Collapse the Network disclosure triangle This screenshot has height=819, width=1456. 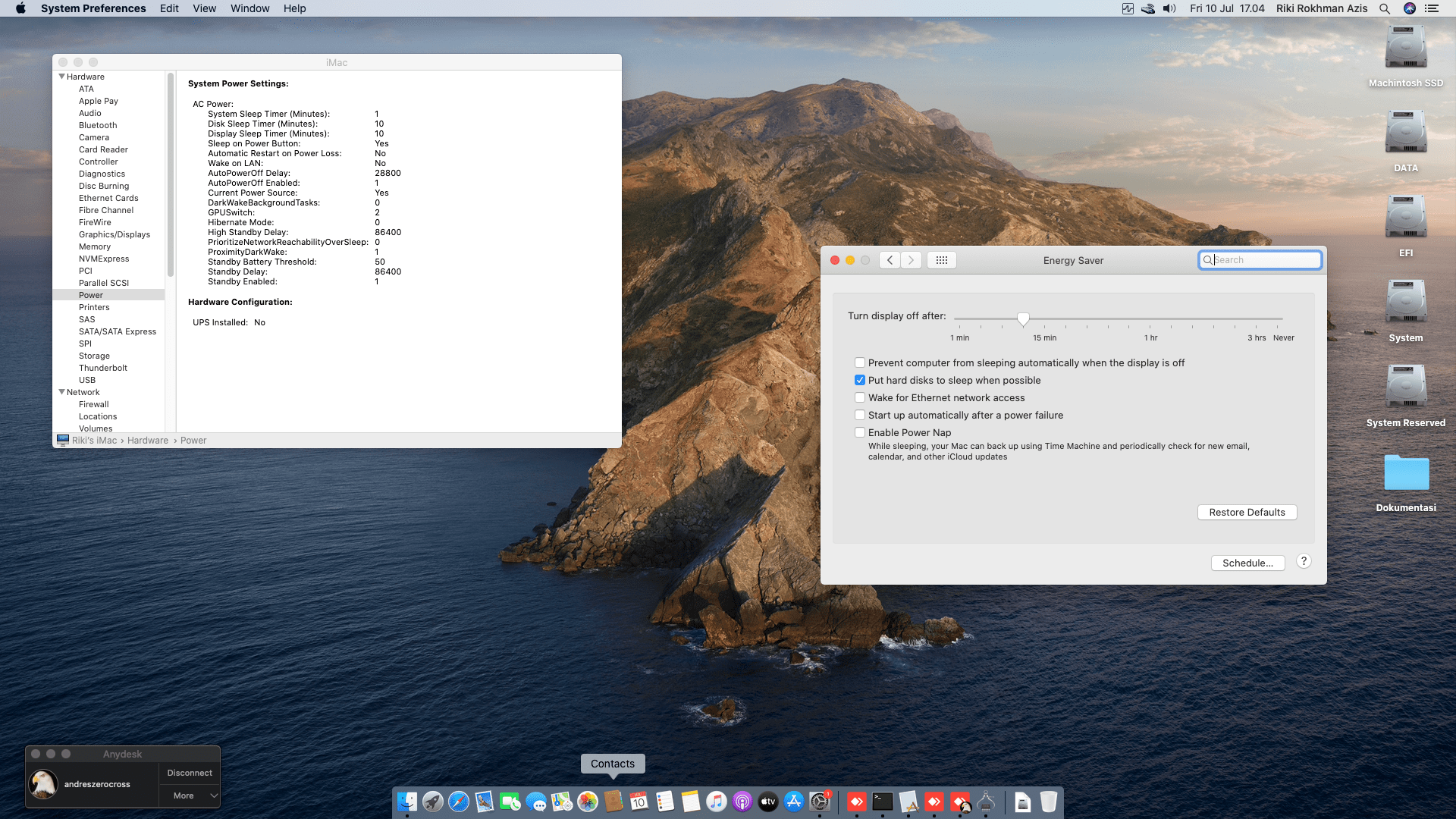[x=61, y=392]
